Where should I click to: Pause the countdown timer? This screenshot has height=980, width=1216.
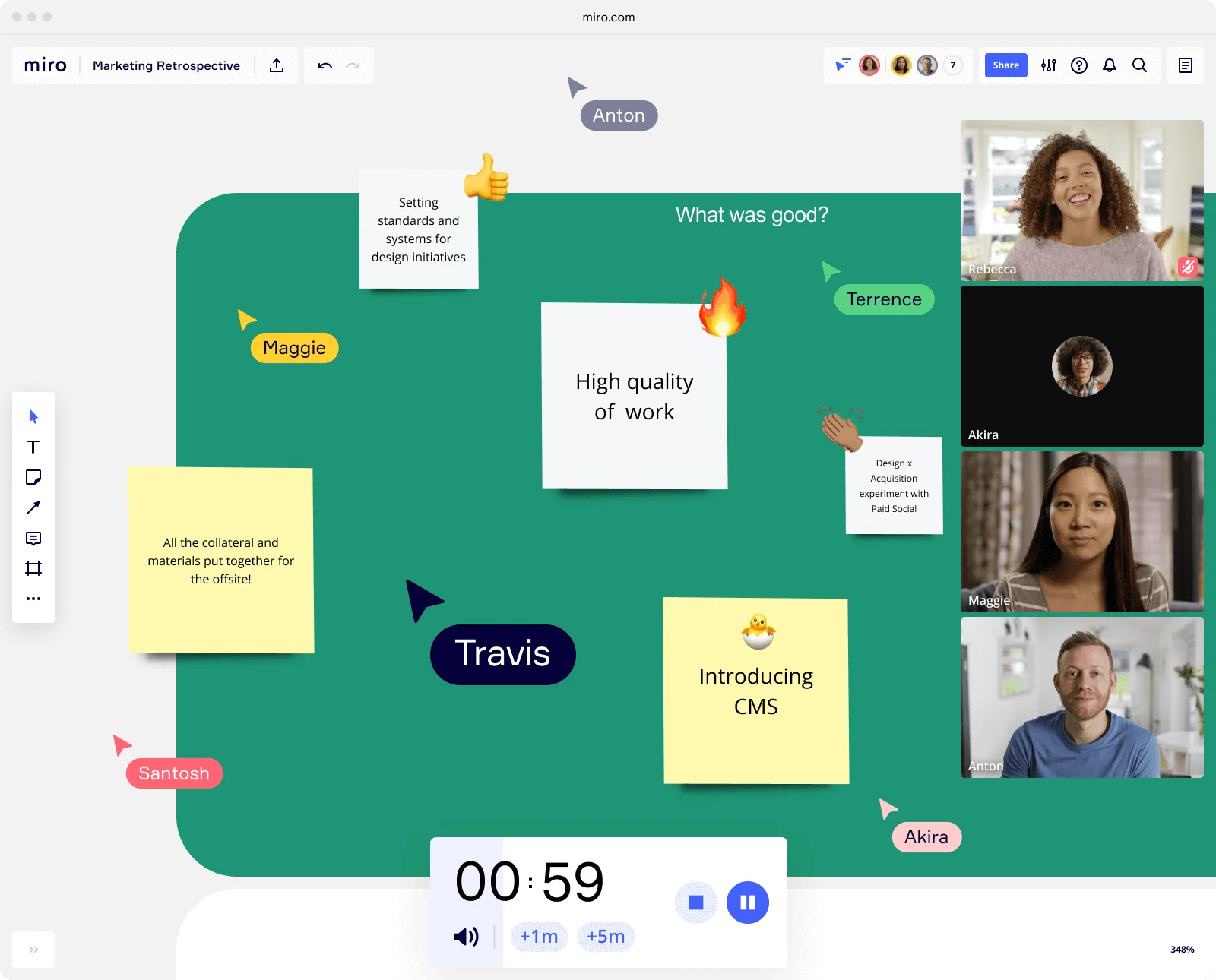click(748, 903)
